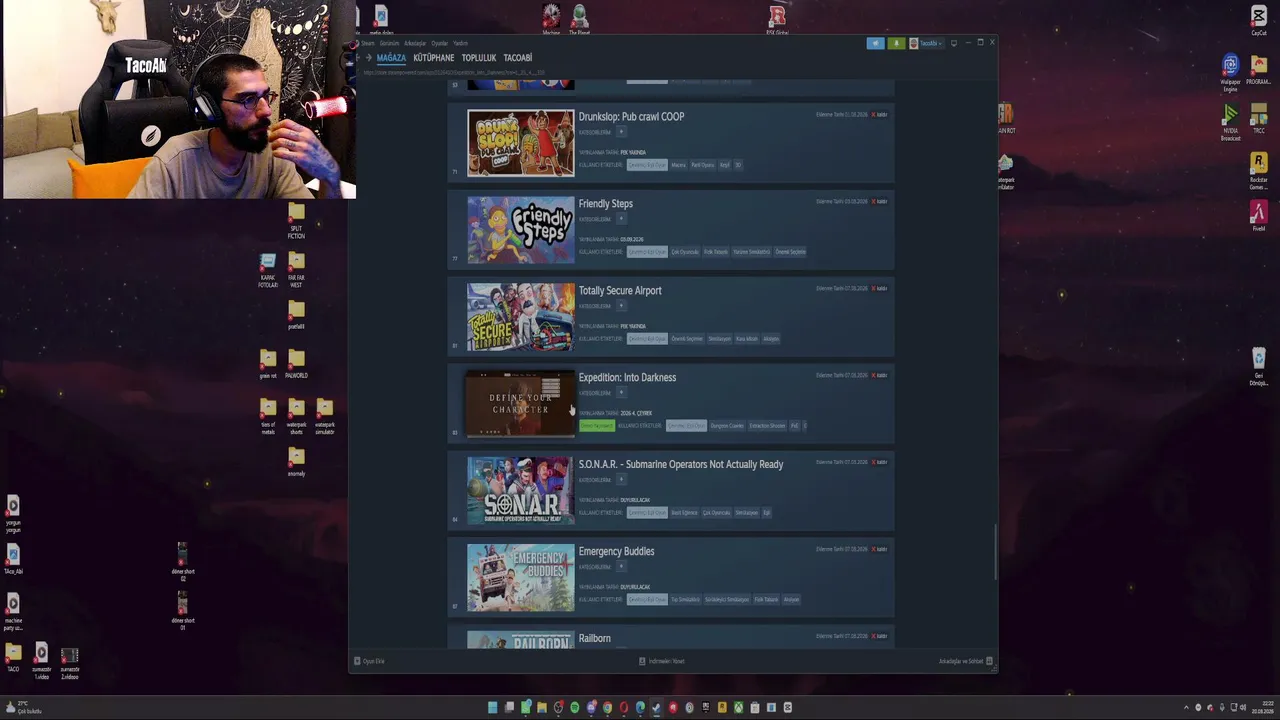Viewport: 1280px width, 720px height.
Task: Open the Xbox app from the taskbar
Action: point(738,708)
